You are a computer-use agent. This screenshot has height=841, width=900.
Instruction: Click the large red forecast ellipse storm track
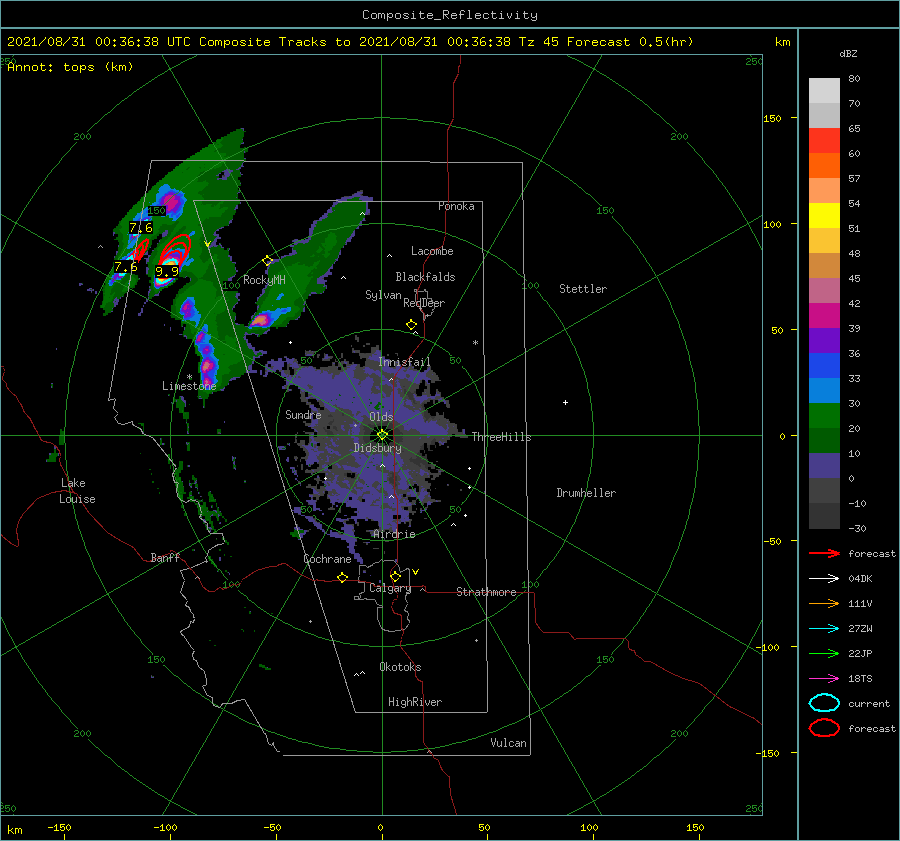point(175,251)
